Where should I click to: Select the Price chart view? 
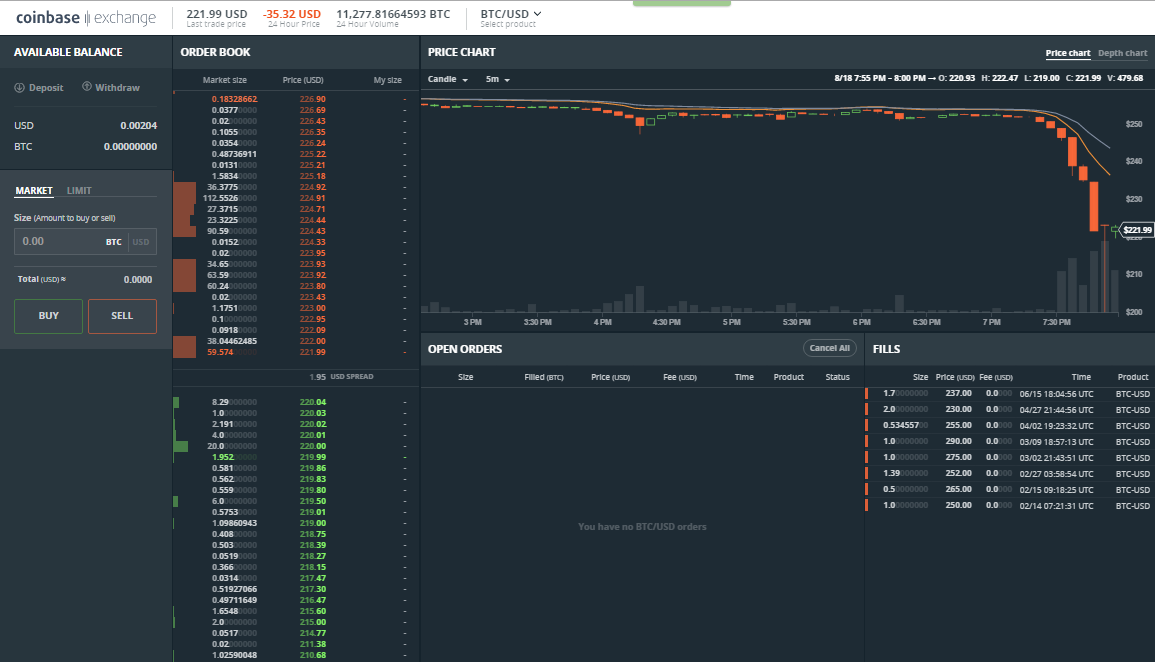(1067, 53)
